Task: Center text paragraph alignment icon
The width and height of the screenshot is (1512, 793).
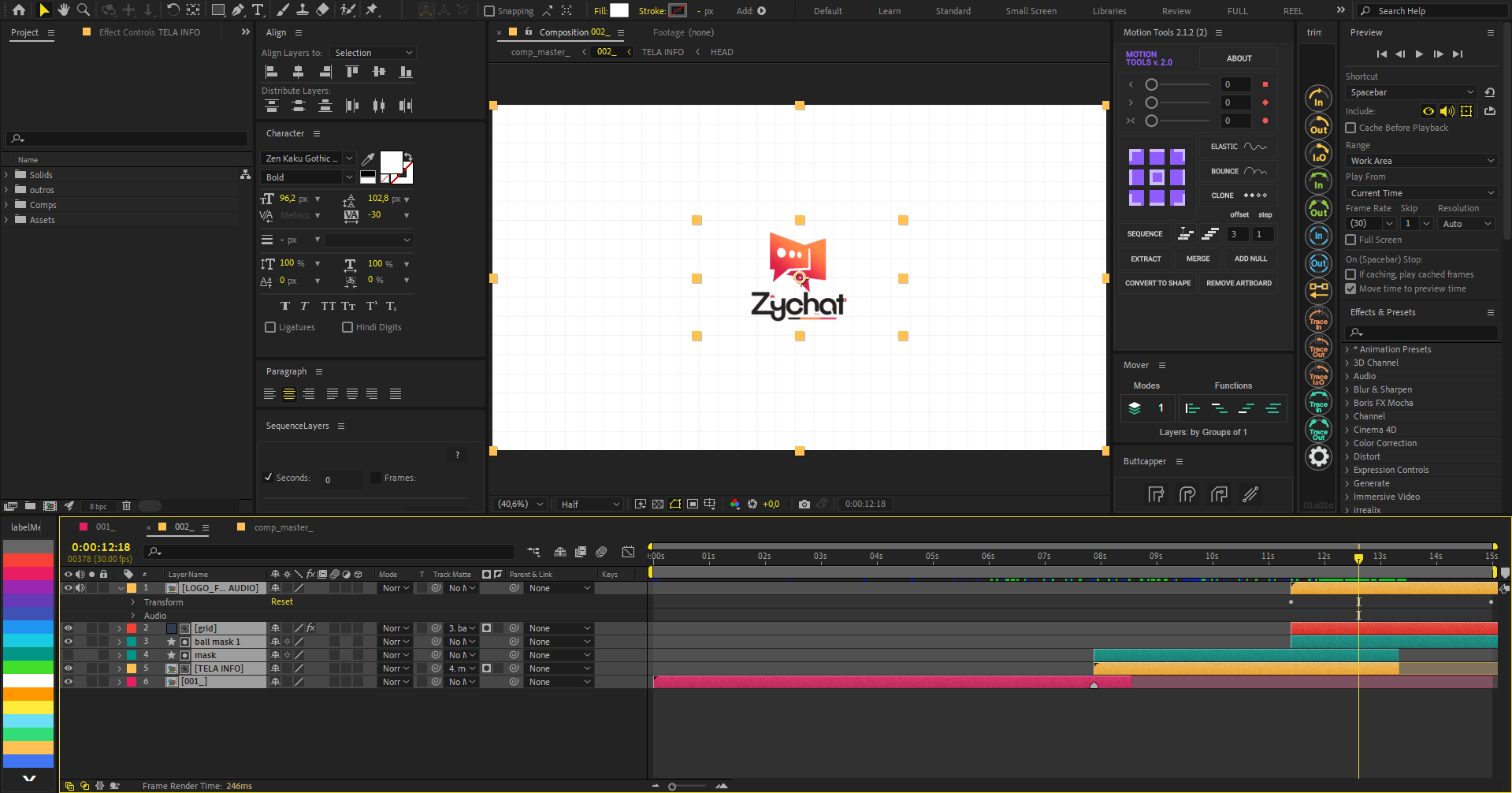Action: (289, 393)
